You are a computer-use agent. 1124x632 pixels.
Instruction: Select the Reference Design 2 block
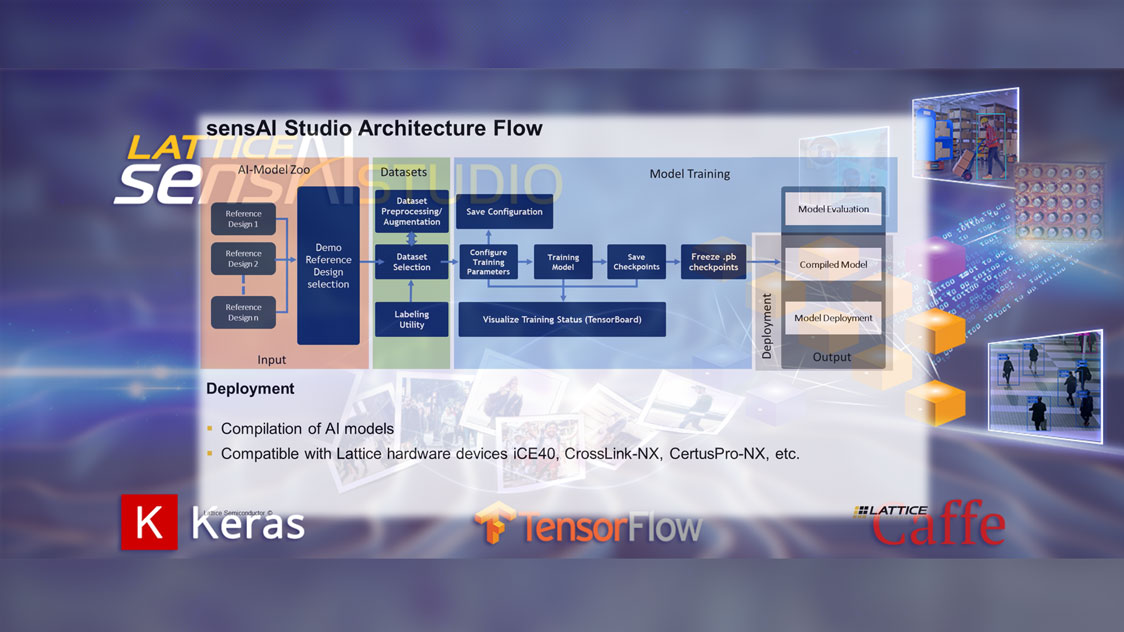coord(243,259)
